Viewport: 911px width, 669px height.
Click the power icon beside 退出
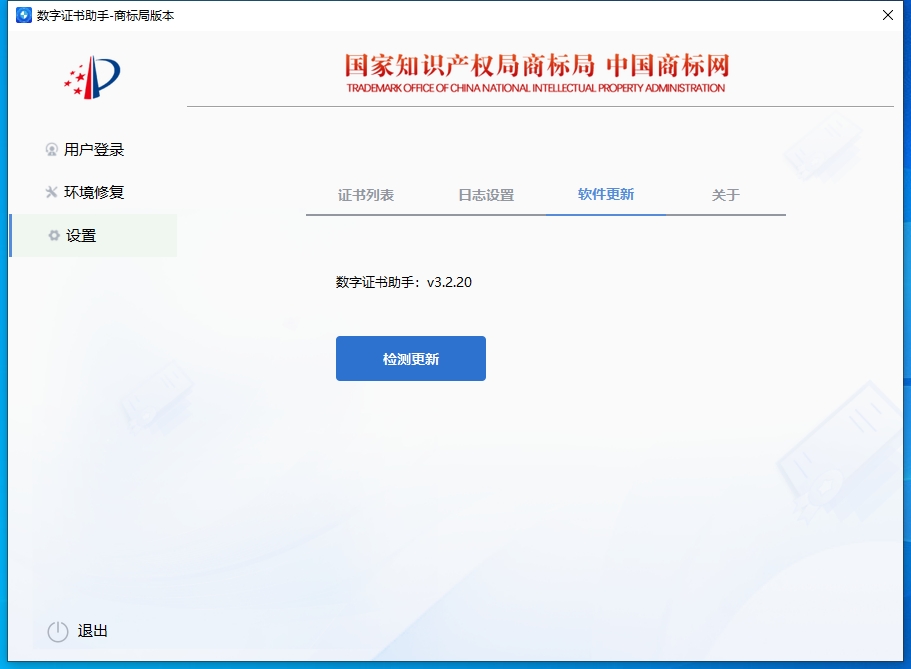(x=58, y=632)
